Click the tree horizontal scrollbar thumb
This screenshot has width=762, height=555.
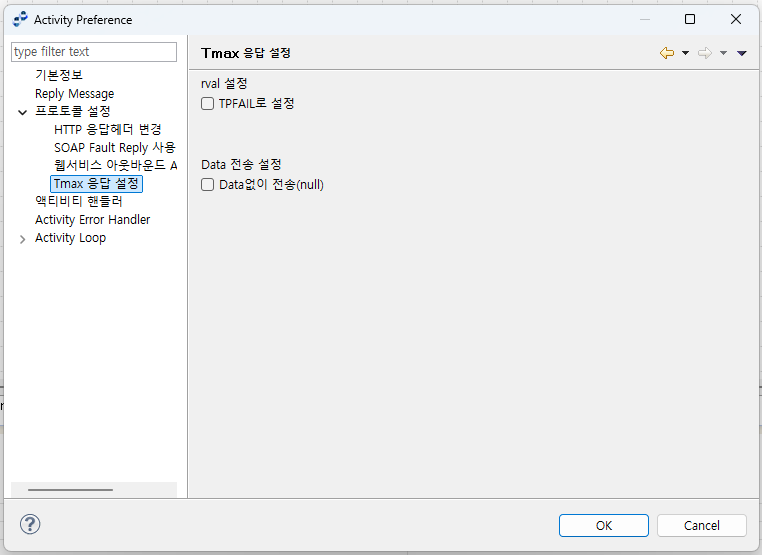(x=70, y=490)
